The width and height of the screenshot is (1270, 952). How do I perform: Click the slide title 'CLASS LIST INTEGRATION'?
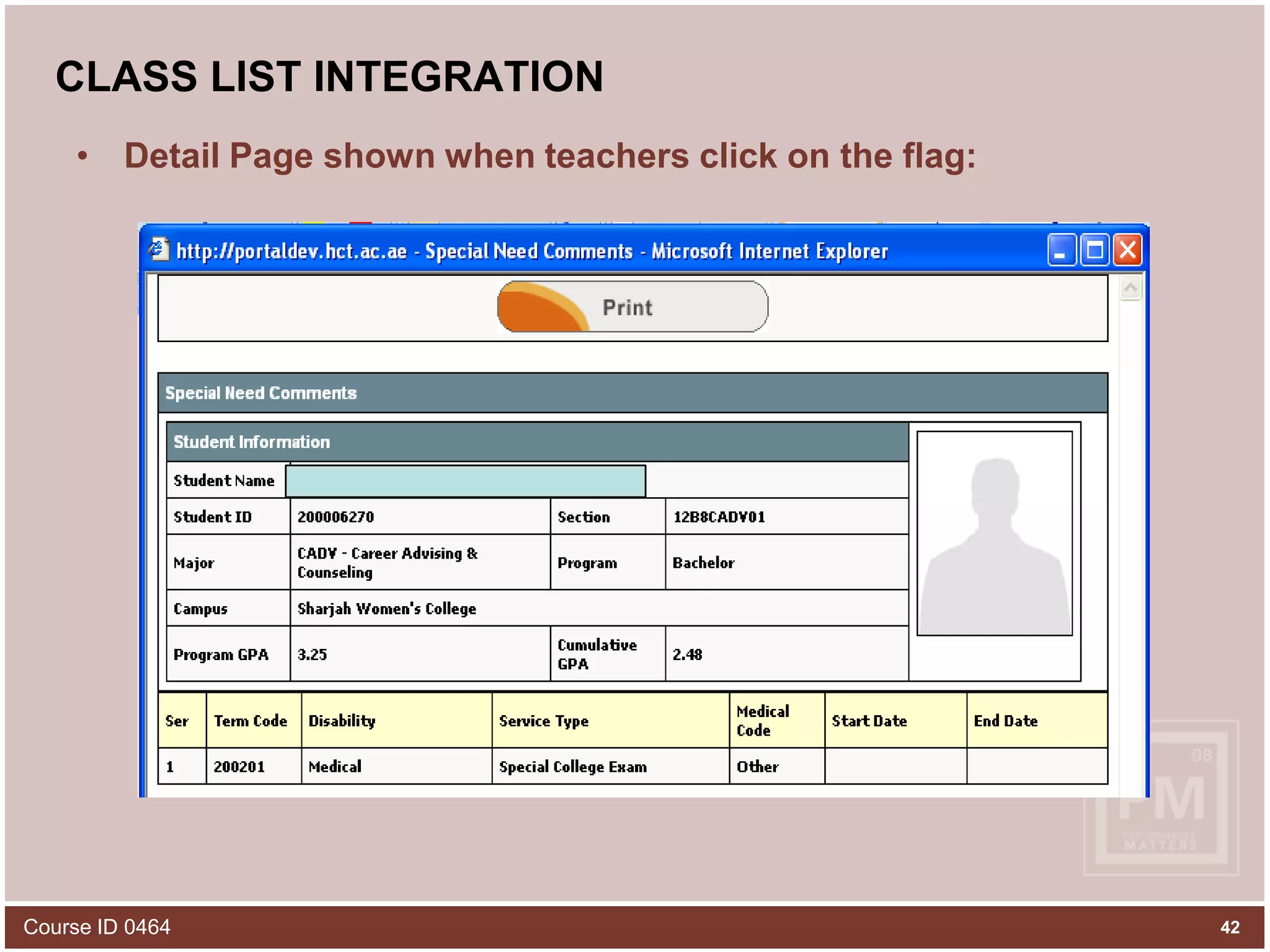(x=329, y=77)
